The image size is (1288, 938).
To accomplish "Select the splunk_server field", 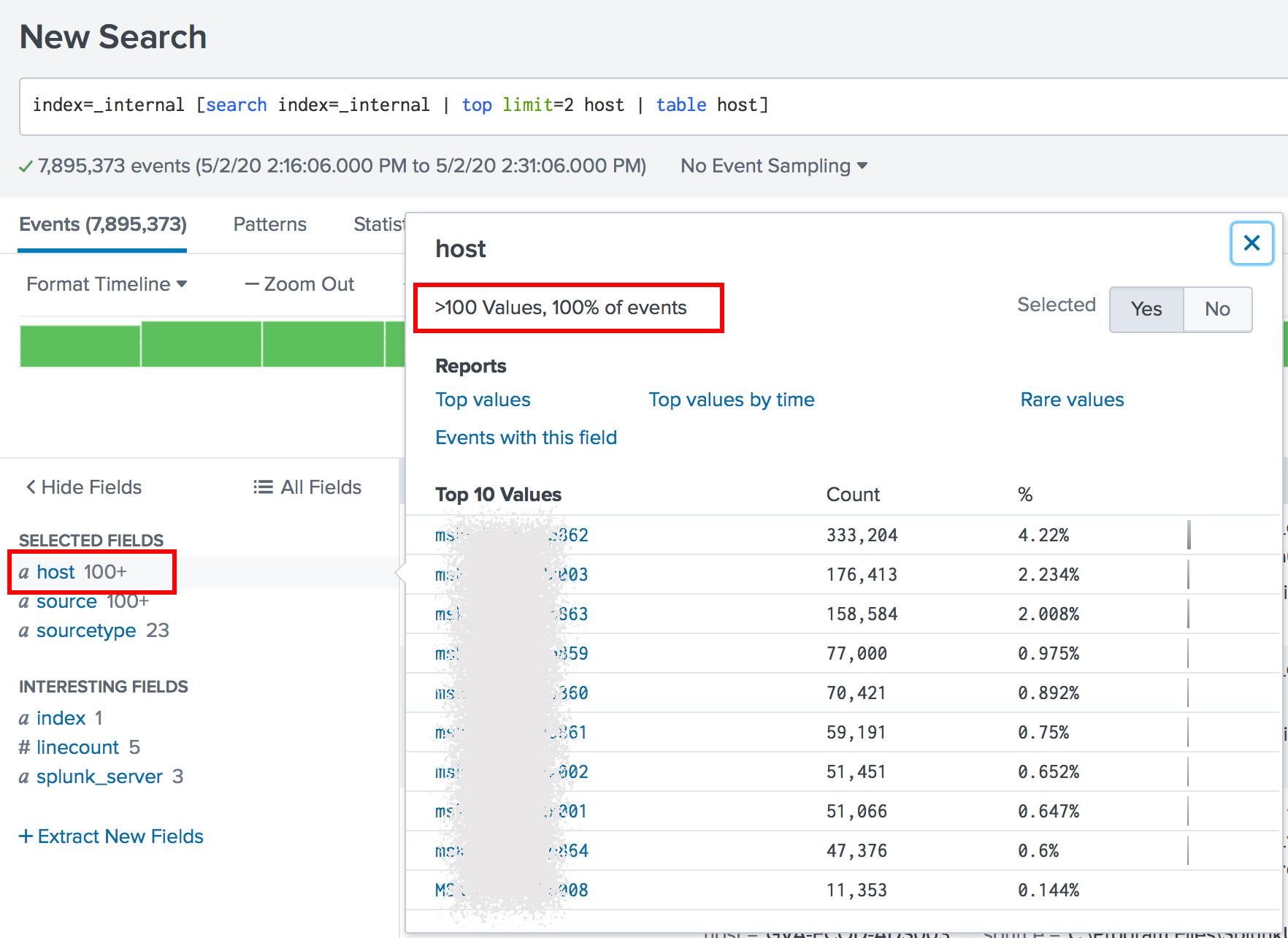I will click(x=101, y=777).
